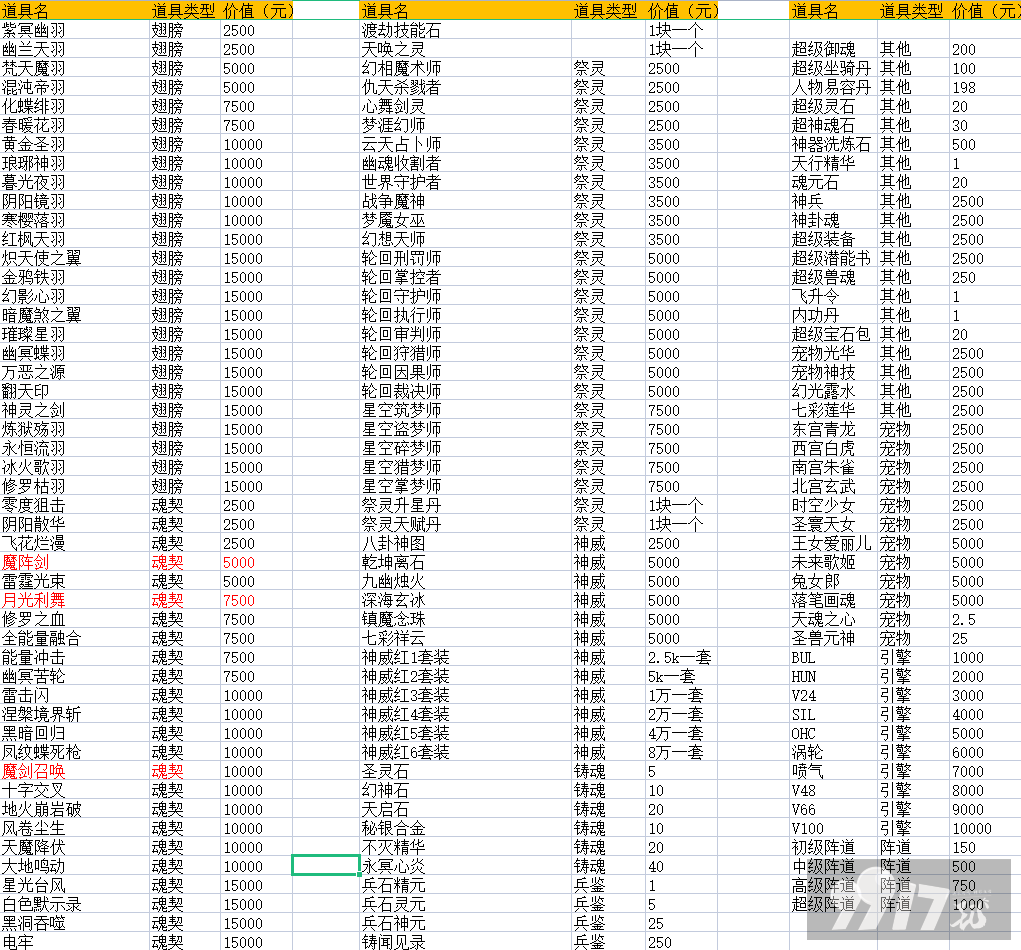Select the 祭灵升星丹 cell
The height and width of the screenshot is (950, 1021).
coord(401,505)
